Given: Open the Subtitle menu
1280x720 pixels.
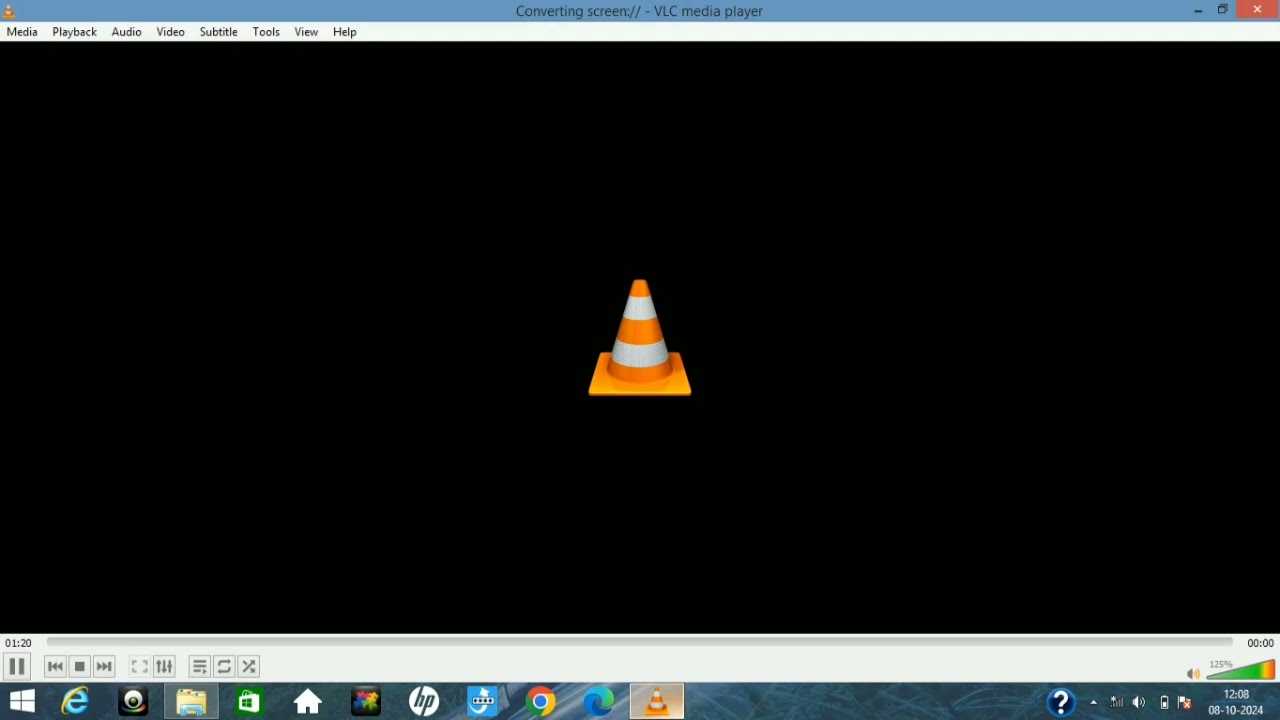Looking at the screenshot, I should pyautogui.click(x=219, y=32).
